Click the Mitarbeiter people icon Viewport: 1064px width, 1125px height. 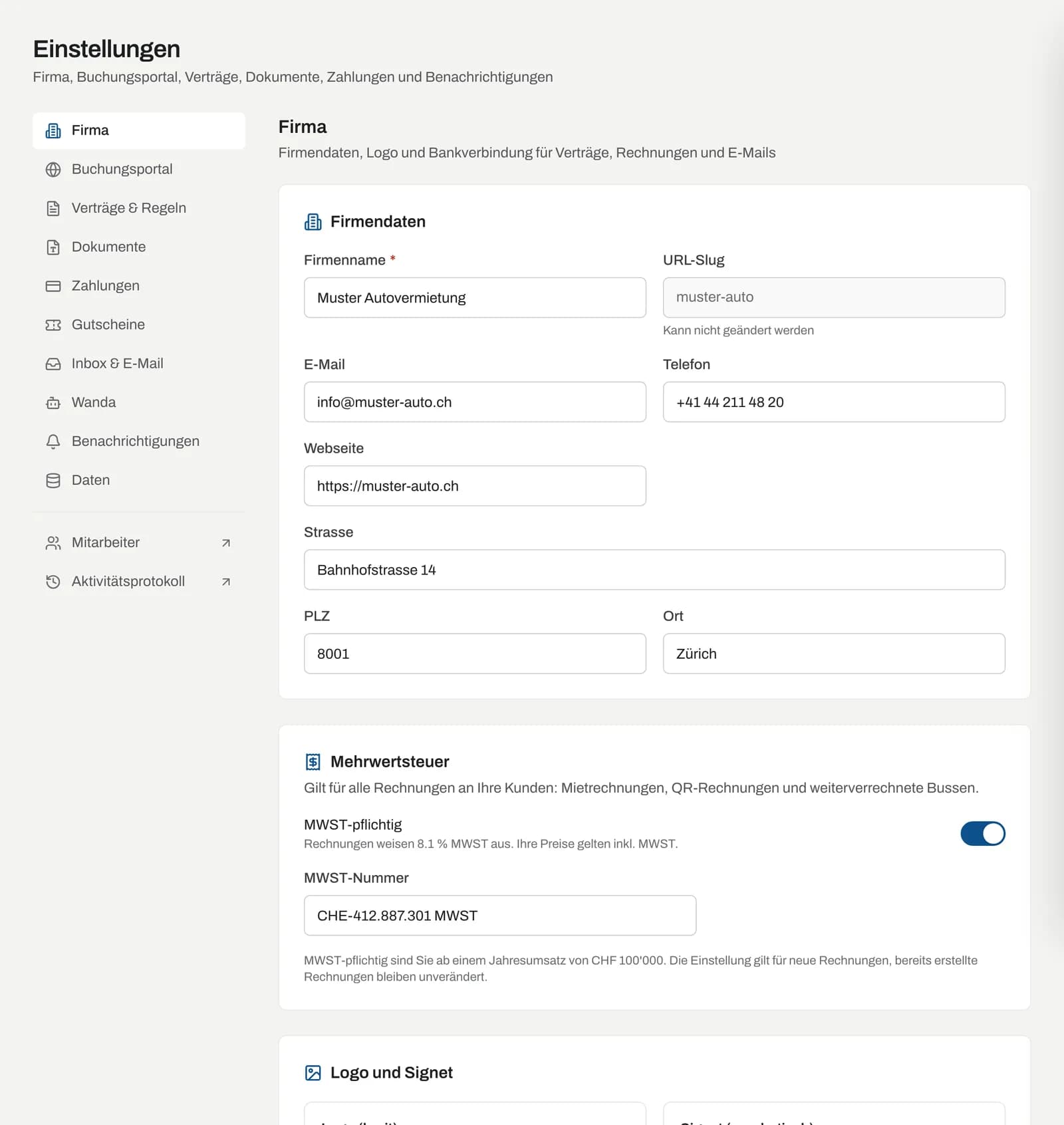53,543
